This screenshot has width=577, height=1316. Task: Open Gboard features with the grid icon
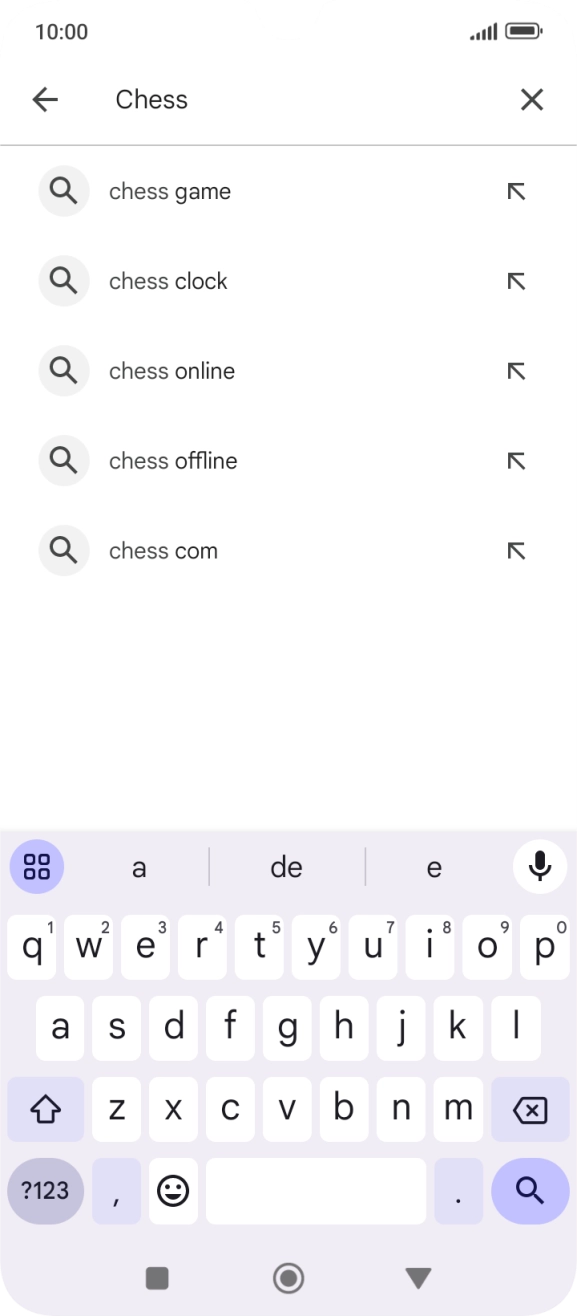pos(37,866)
